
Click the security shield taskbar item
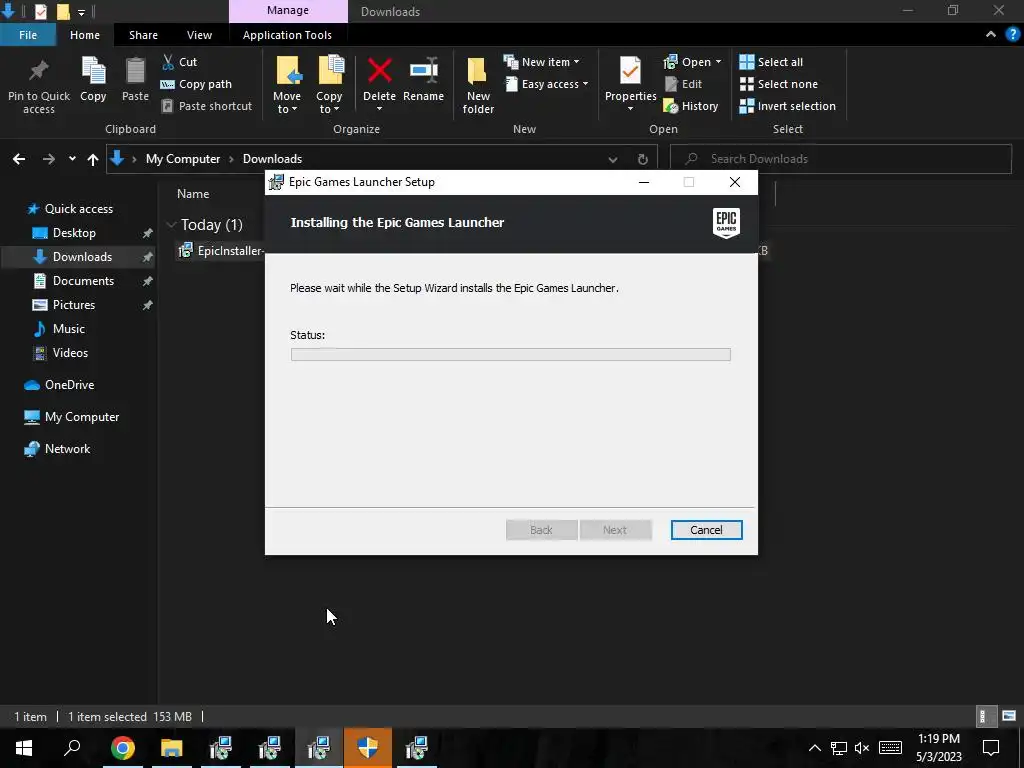point(368,748)
